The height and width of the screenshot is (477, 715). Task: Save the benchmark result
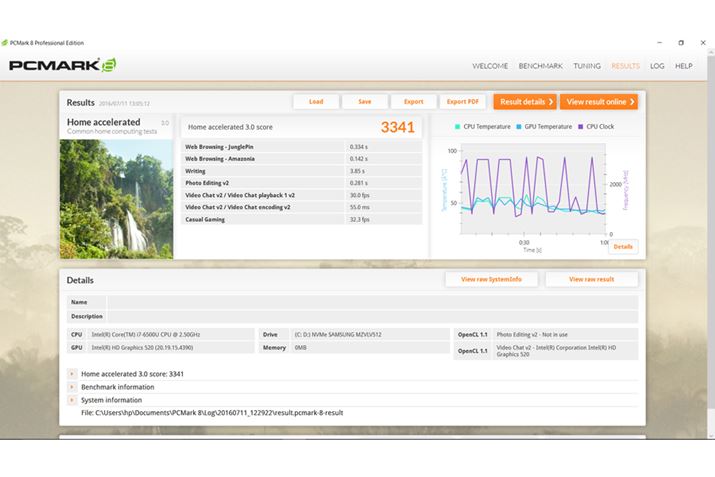(x=365, y=102)
